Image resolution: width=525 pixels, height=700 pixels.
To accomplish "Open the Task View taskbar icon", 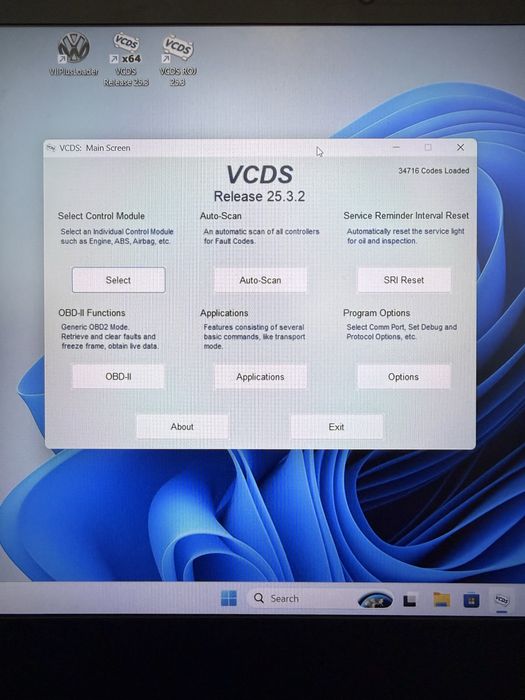I will coord(410,600).
